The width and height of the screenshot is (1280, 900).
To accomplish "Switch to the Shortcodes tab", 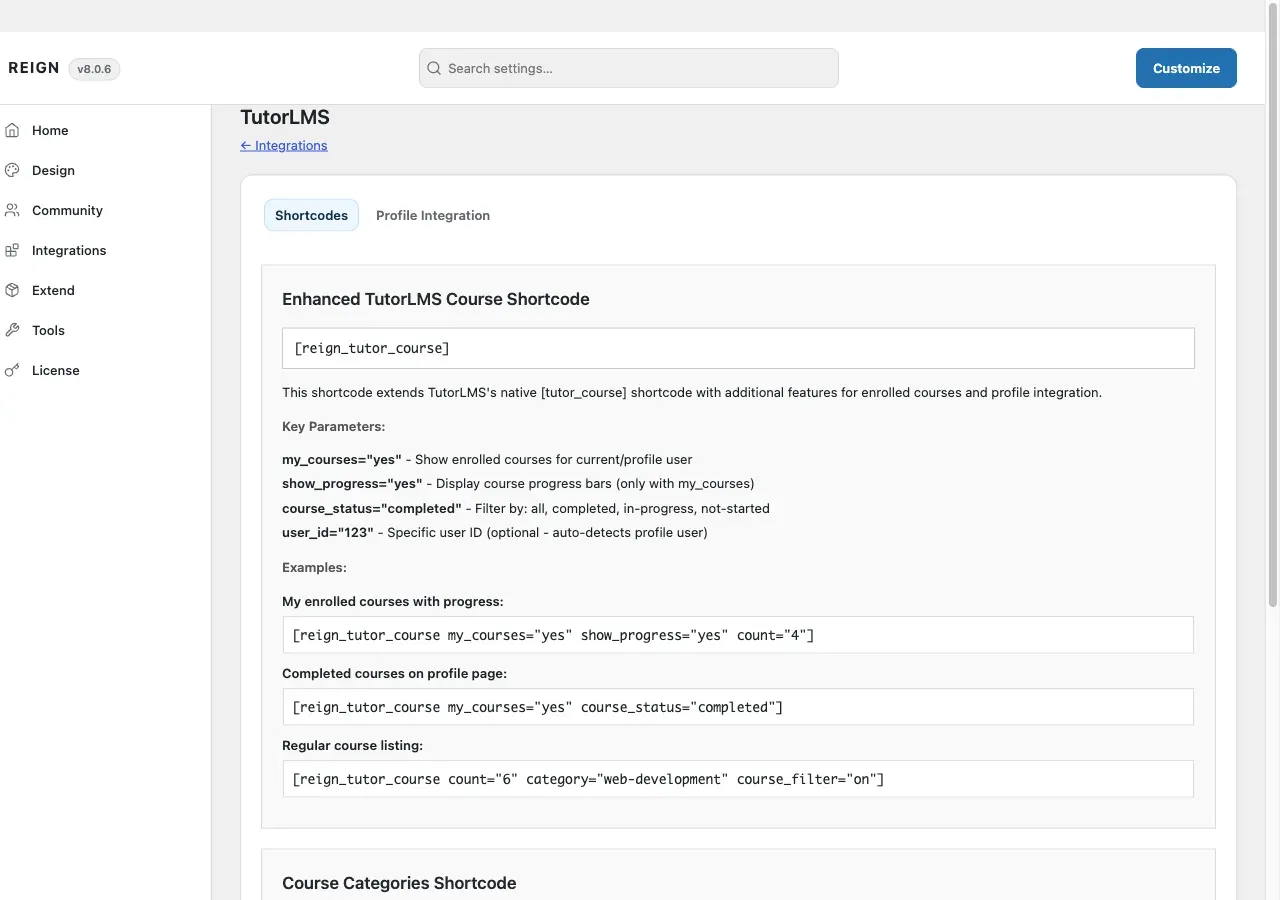I will click(311, 215).
